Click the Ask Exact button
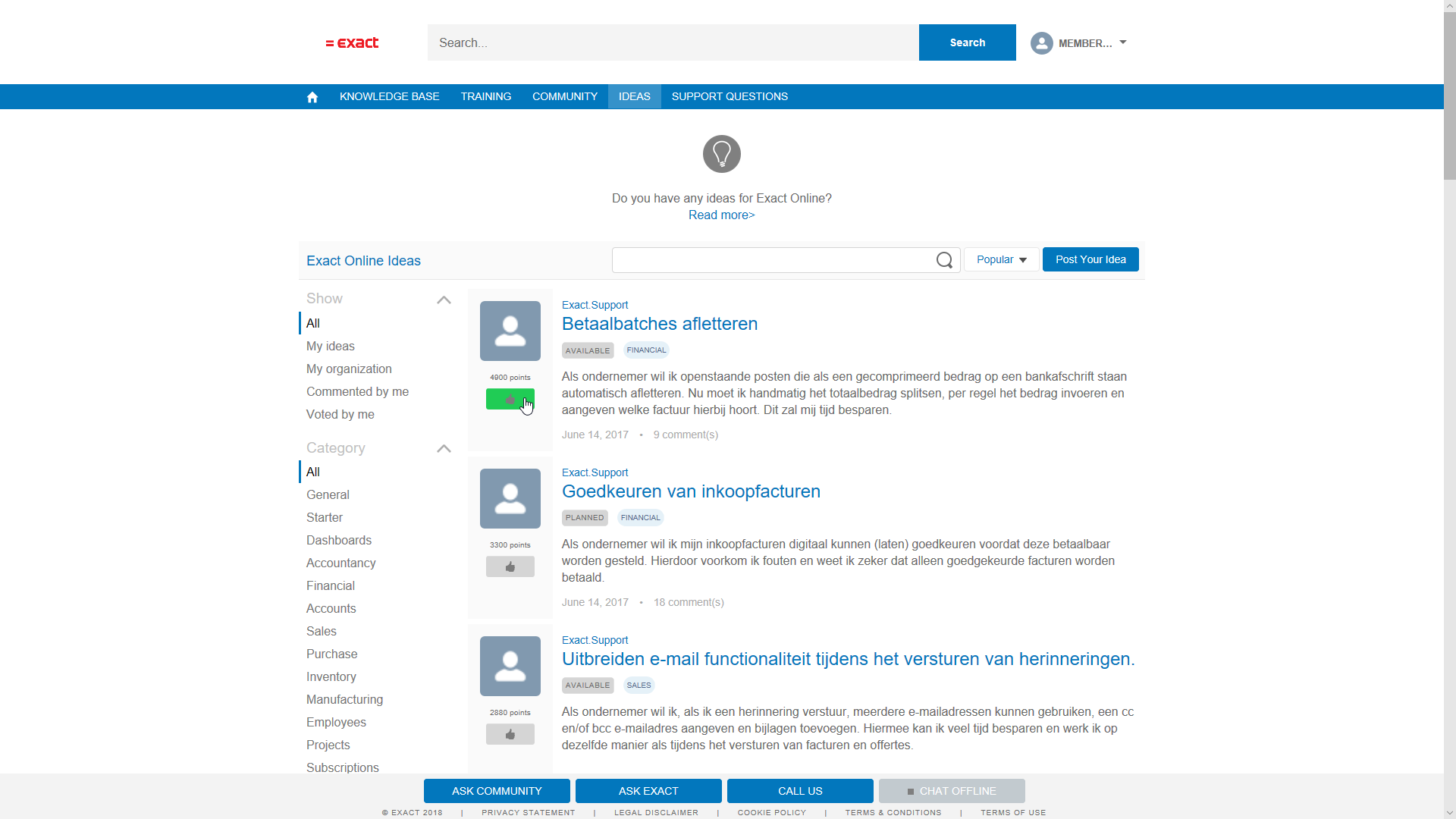 648,791
